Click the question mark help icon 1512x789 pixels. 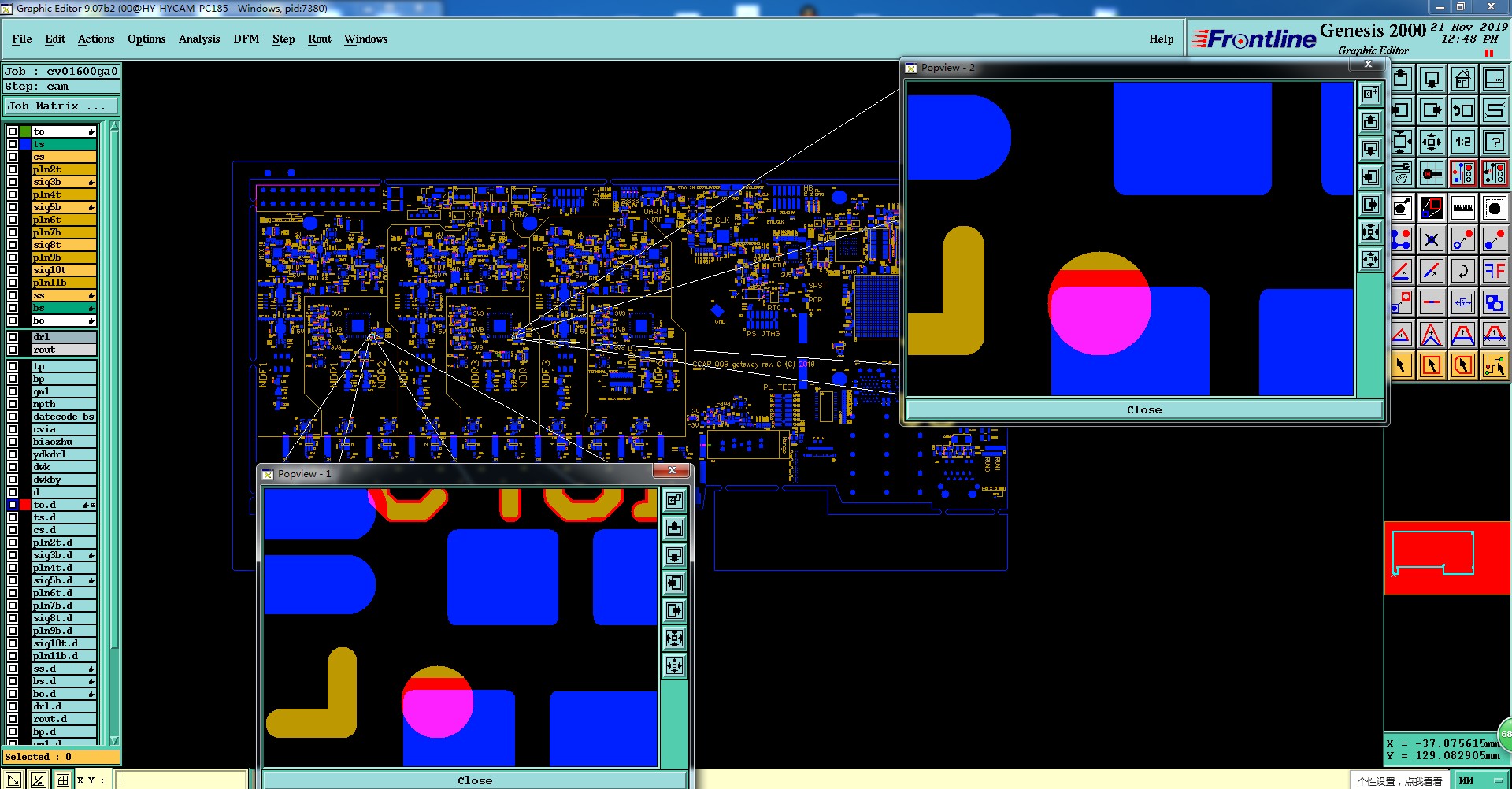tap(1495, 142)
